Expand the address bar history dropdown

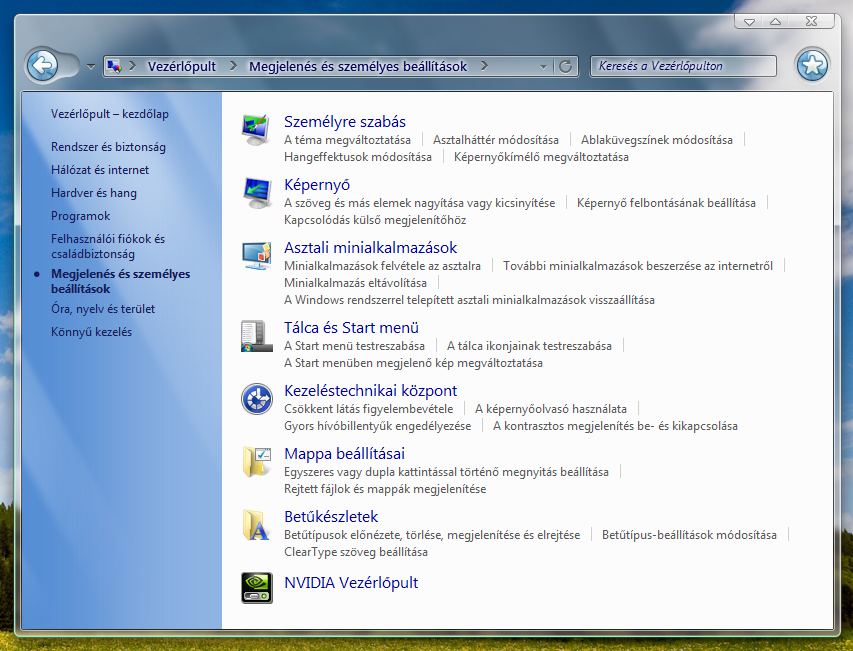tap(543, 66)
